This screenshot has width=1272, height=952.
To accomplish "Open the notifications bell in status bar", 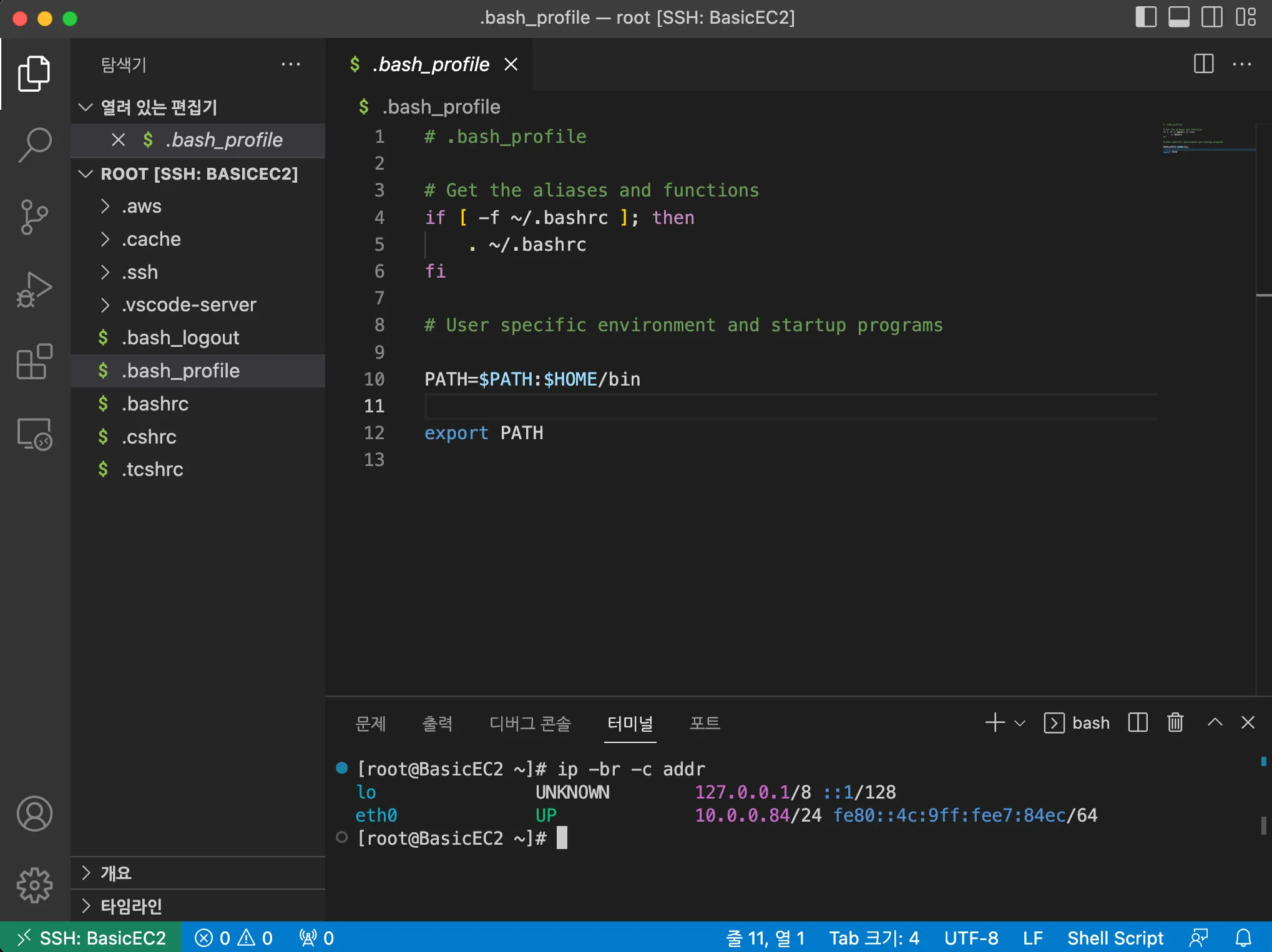I will (x=1243, y=938).
